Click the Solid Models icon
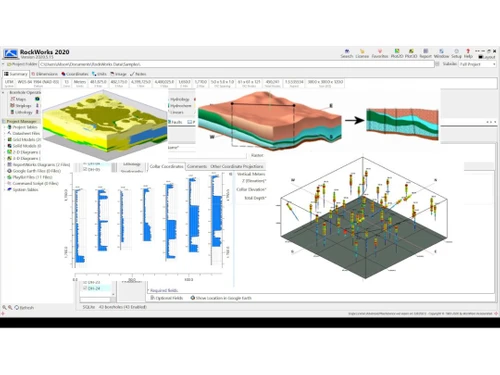This screenshot has width=500, height=375. coord(10,146)
